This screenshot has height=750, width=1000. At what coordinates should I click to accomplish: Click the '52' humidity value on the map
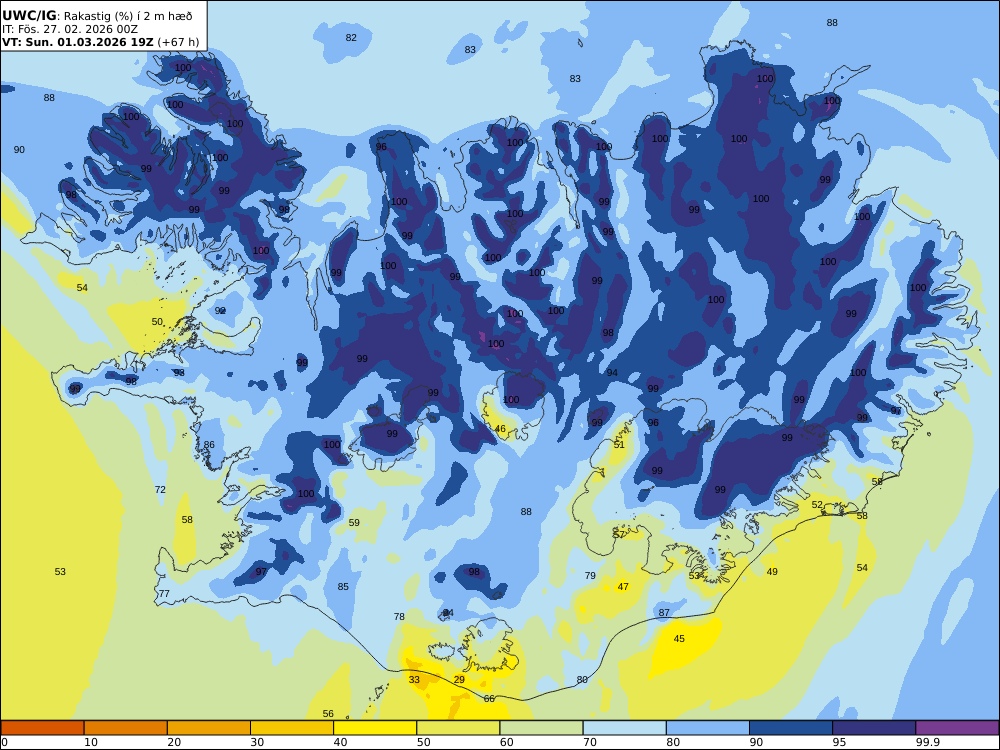(x=817, y=504)
